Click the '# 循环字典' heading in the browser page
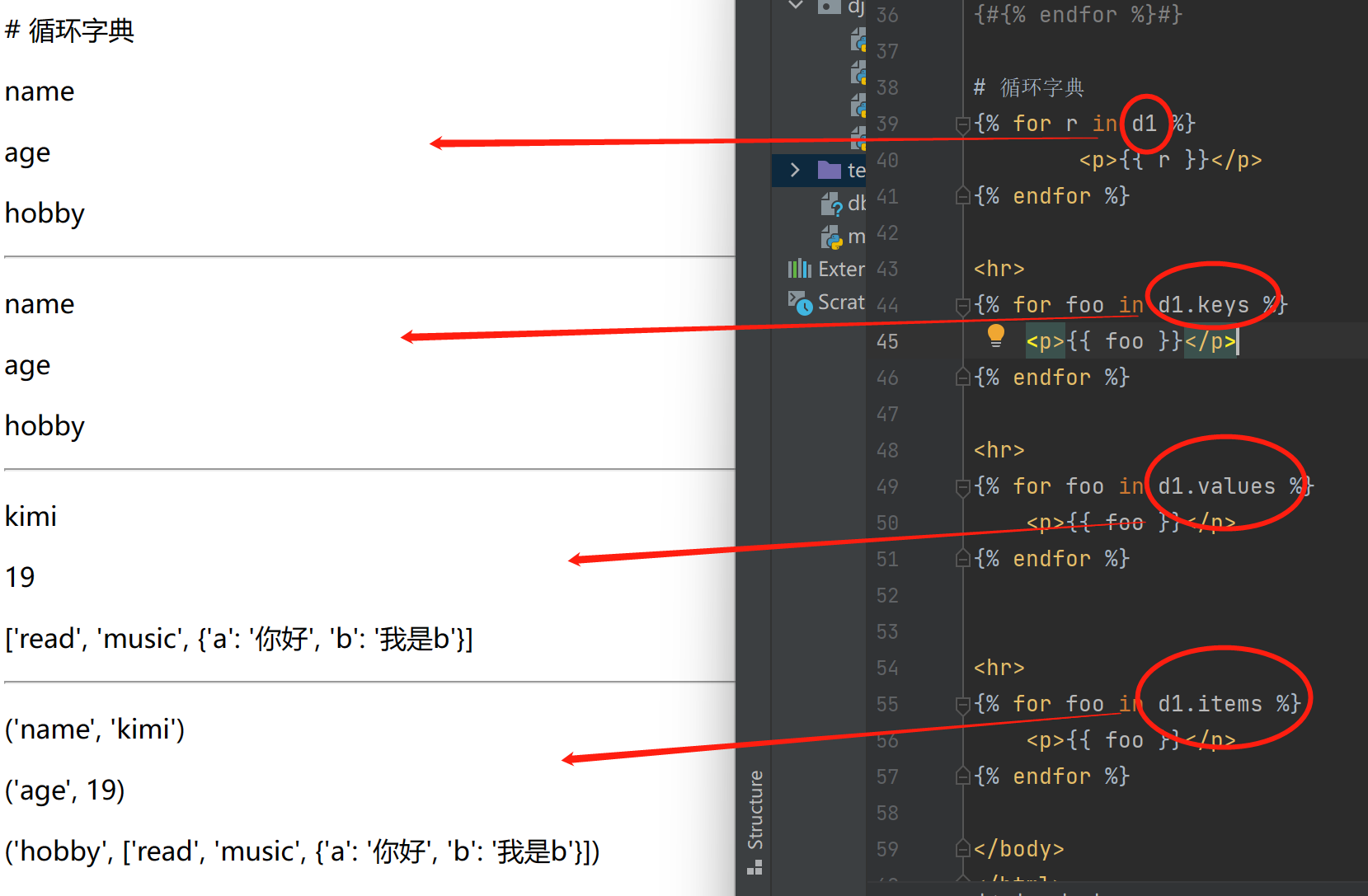This screenshot has height=896, width=1368. [69, 30]
